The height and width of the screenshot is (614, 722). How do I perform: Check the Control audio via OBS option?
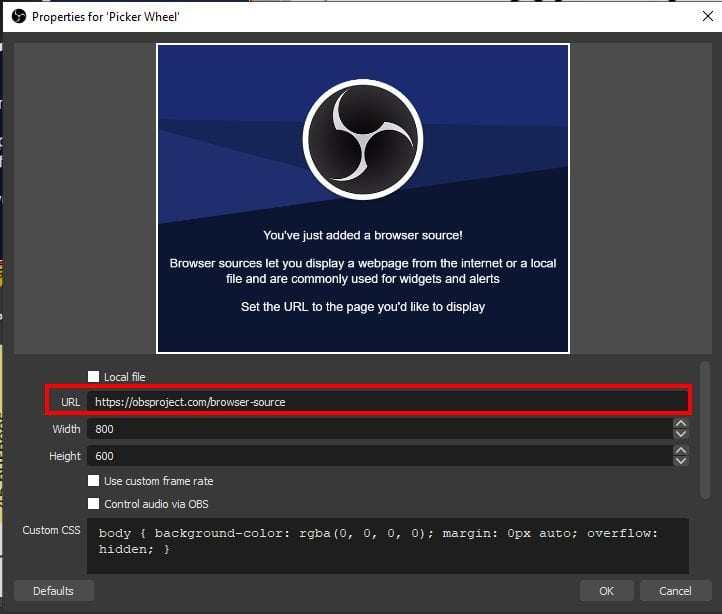point(94,504)
